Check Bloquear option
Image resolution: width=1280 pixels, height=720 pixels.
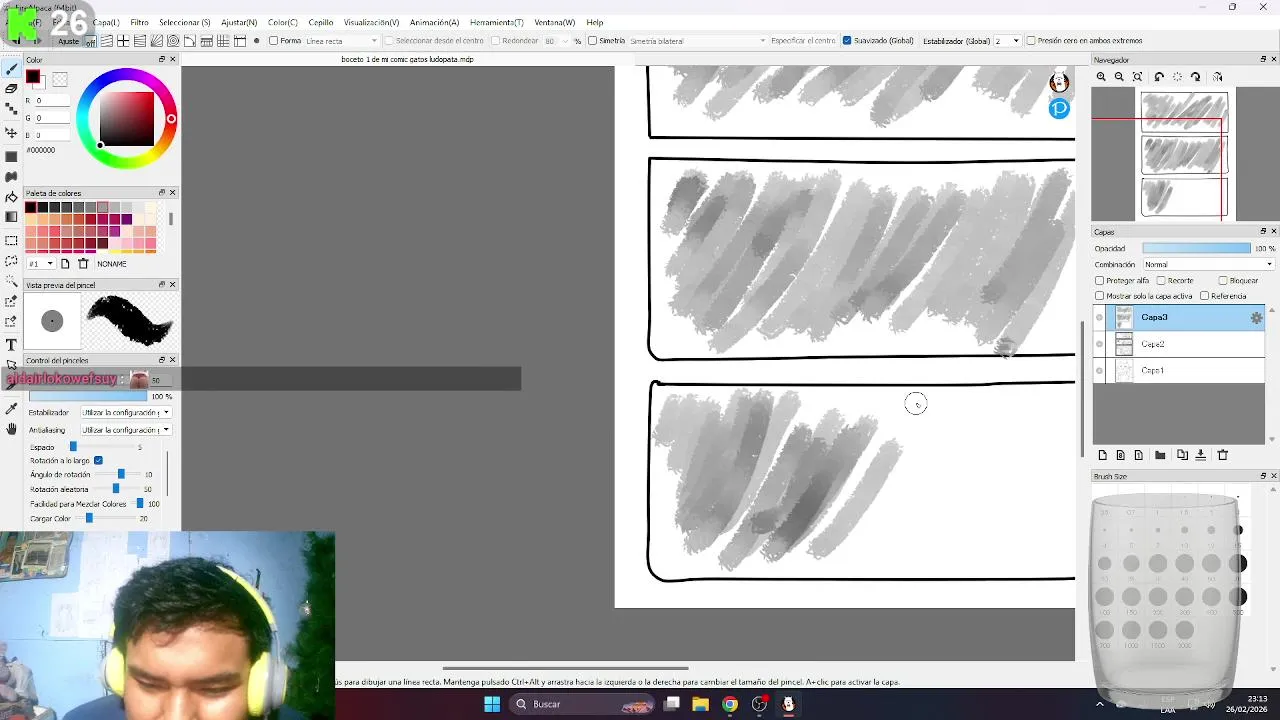click(x=1222, y=281)
